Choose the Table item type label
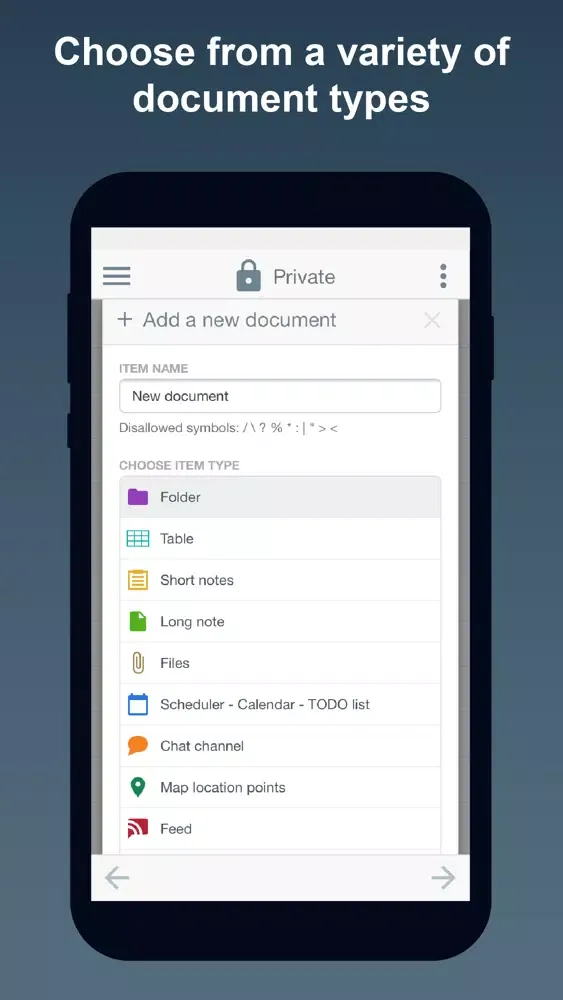This screenshot has width=563, height=1000. (177, 538)
